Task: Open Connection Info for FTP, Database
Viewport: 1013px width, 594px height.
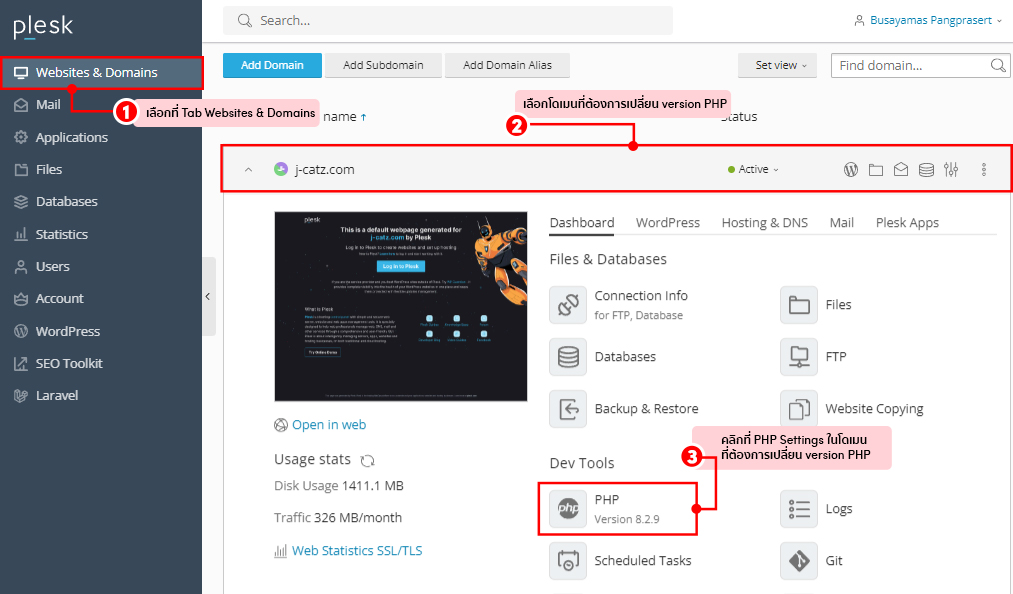Action: pos(618,304)
